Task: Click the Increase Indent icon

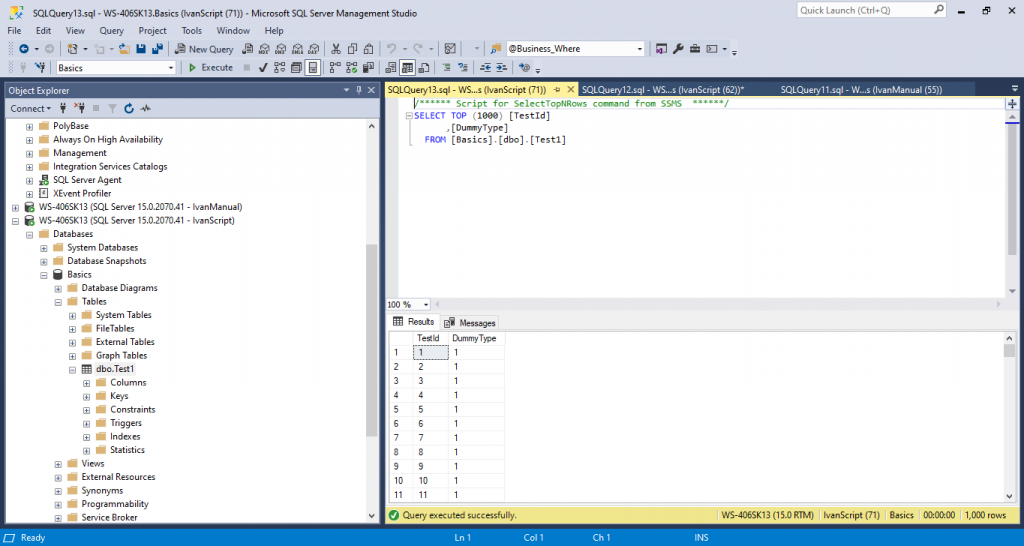Action: point(501,67)
